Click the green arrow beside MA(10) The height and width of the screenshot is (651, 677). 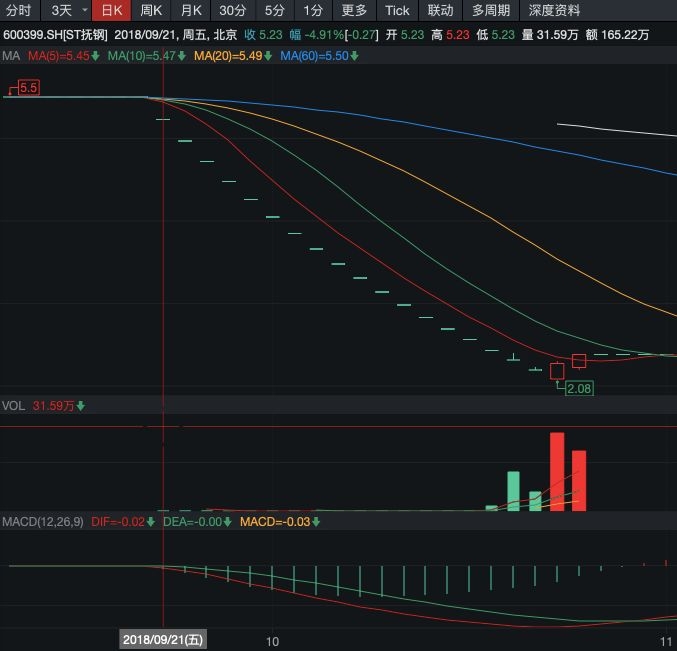click(183, 56)
